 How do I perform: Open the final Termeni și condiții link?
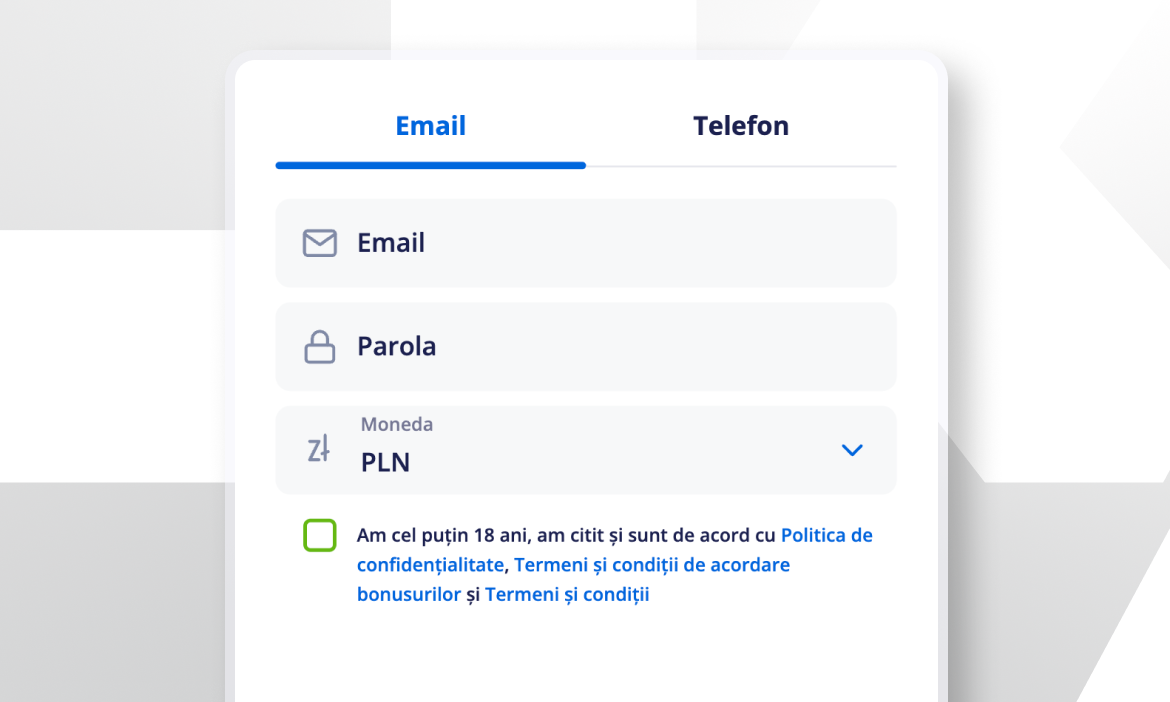click(567, 595)
